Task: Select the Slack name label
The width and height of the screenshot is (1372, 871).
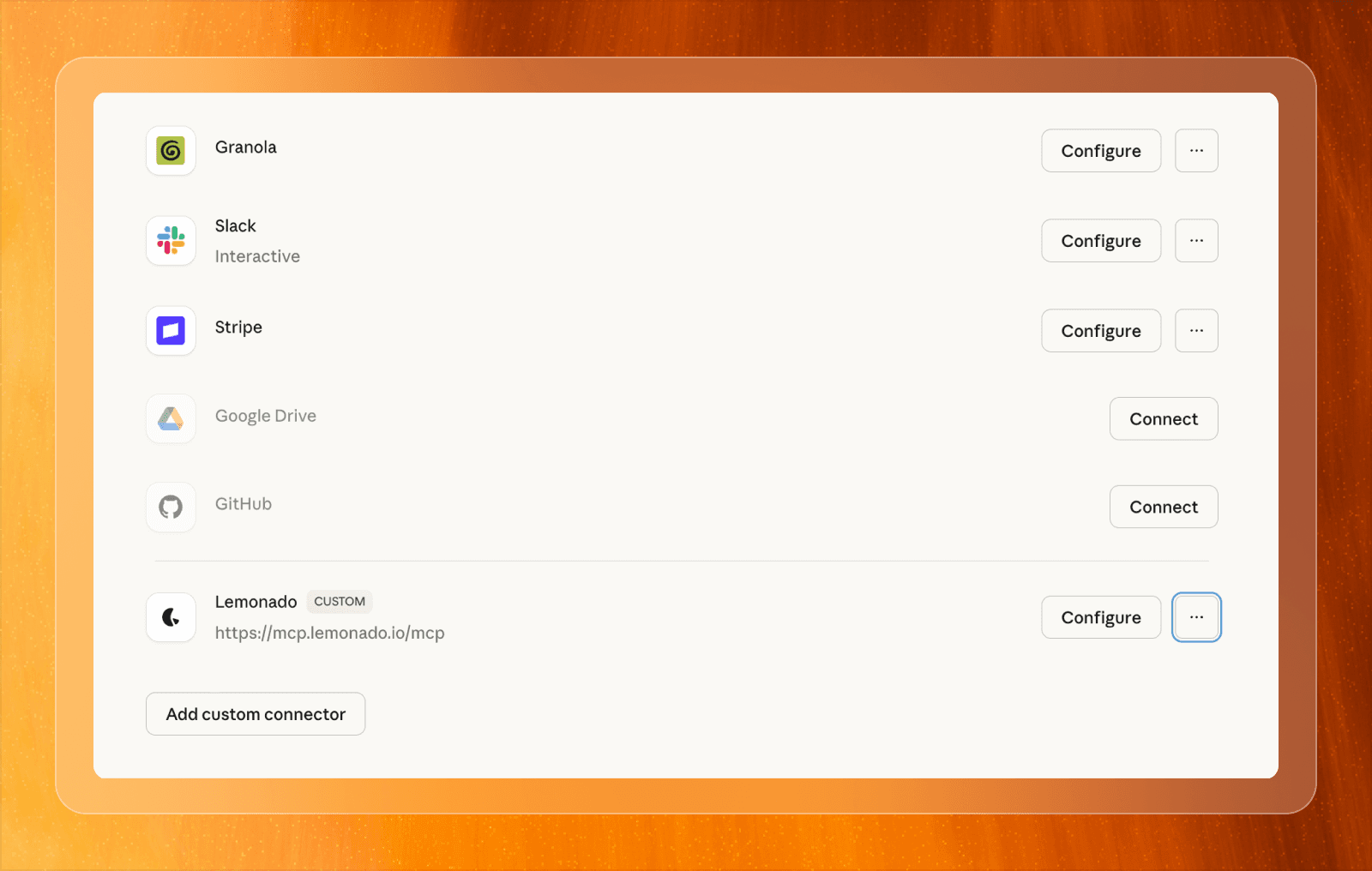Action: tap(236, 225)
